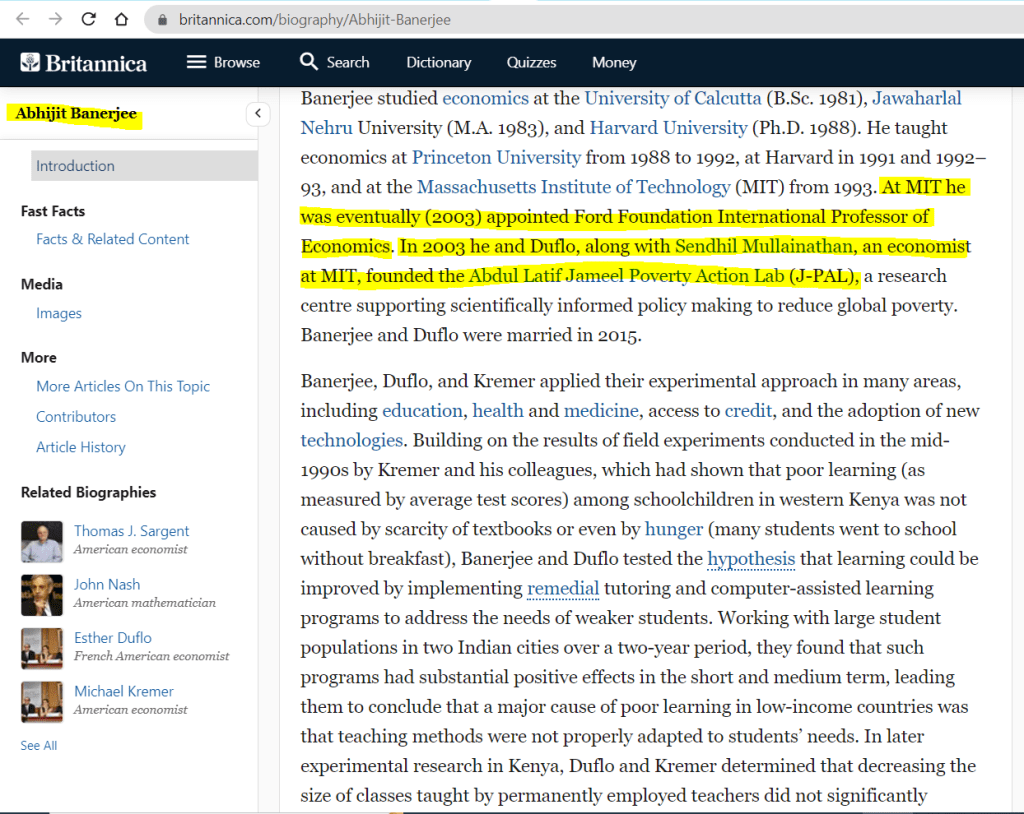This screenshot has width=1024, height=814.
Task: Select Introduction in sidebar
Action: 76,166
